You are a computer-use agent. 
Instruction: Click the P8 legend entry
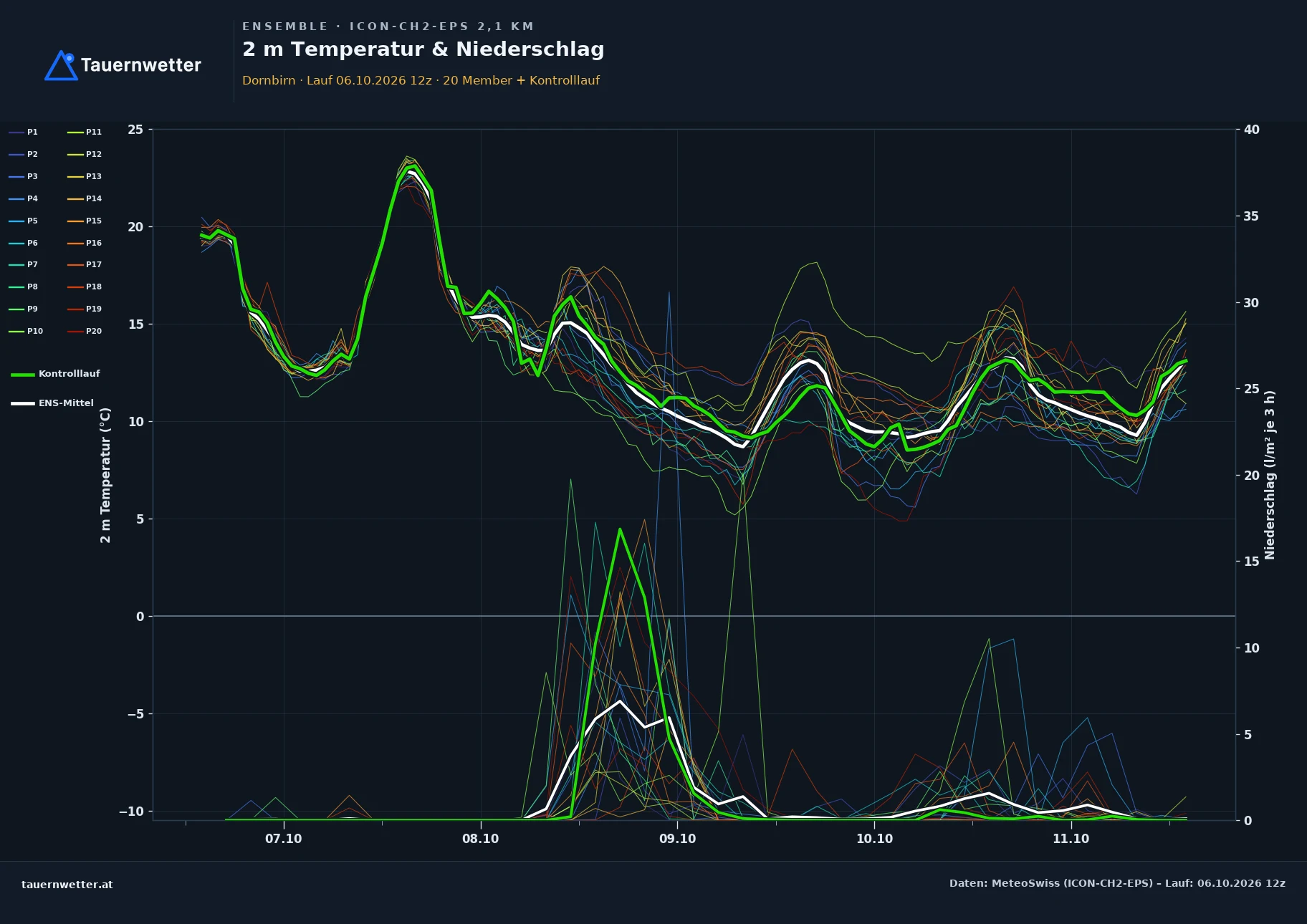(24, 287)
